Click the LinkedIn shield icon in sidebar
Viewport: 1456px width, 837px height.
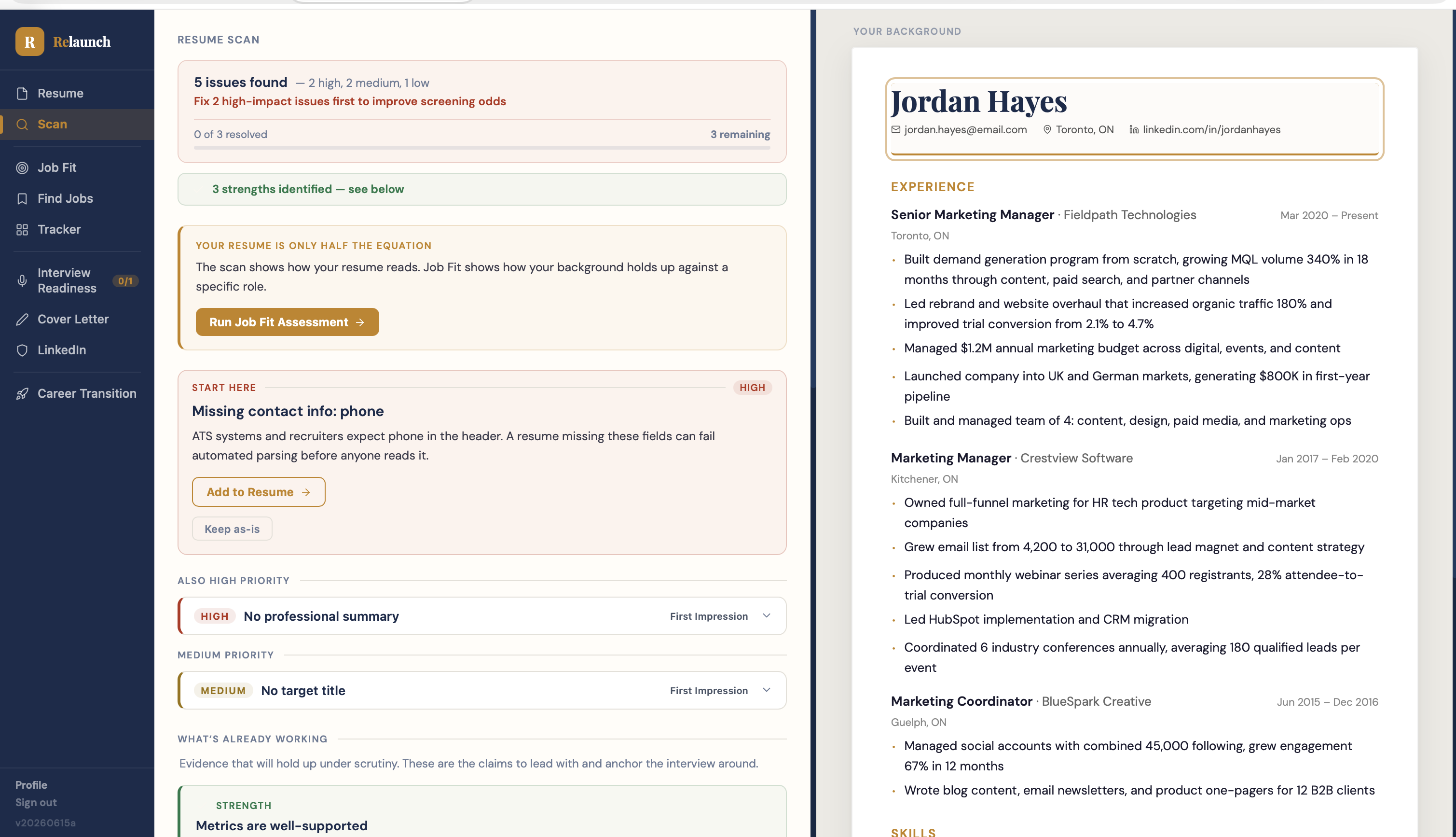(x=22, y=350)
